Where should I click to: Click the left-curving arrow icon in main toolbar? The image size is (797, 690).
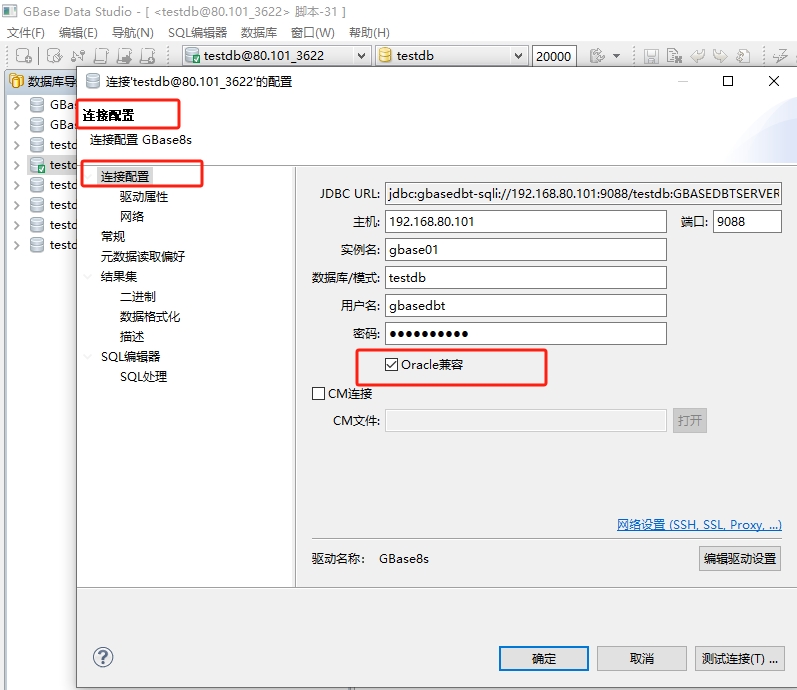tap(697, 55)
